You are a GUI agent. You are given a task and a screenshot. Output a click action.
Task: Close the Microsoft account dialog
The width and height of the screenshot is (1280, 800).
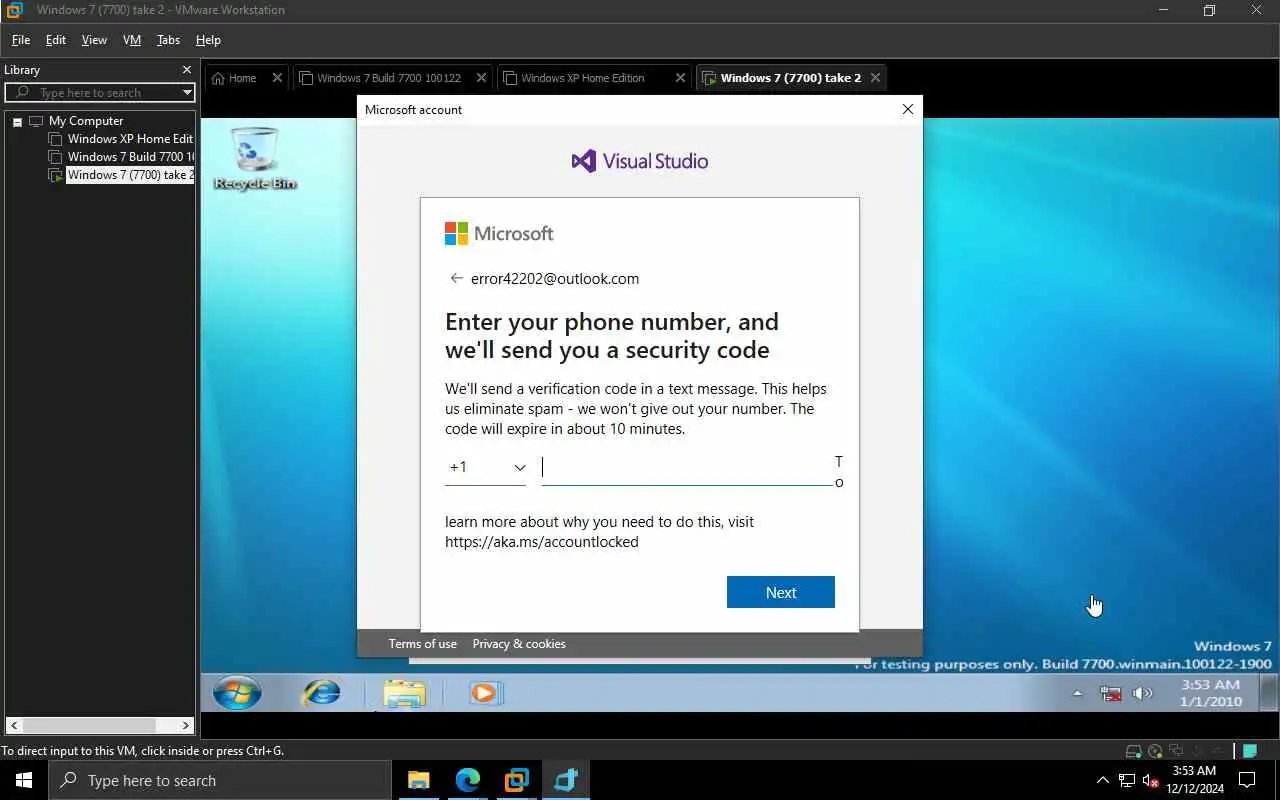[x=908, y=109]
